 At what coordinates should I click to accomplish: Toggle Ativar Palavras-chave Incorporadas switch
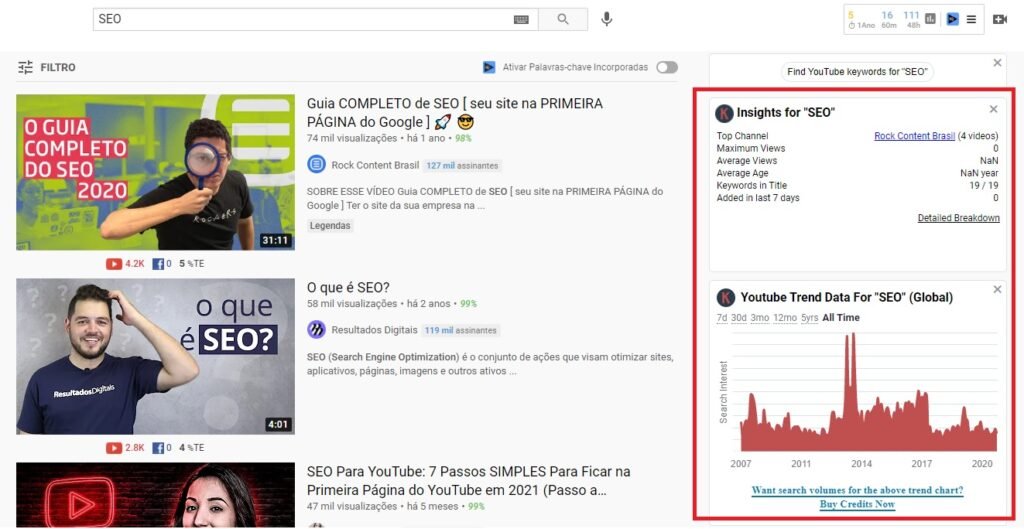tap(666, 67)
